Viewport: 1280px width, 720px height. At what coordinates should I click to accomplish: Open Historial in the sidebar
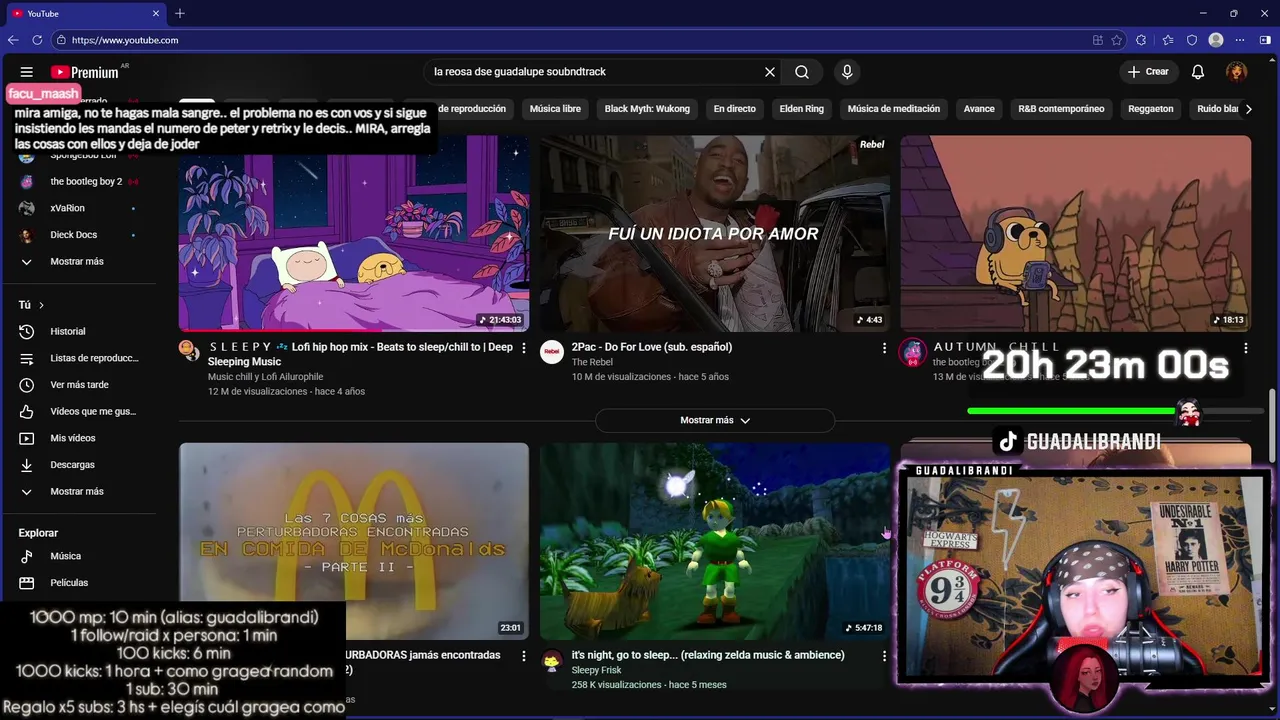[80, 331]
